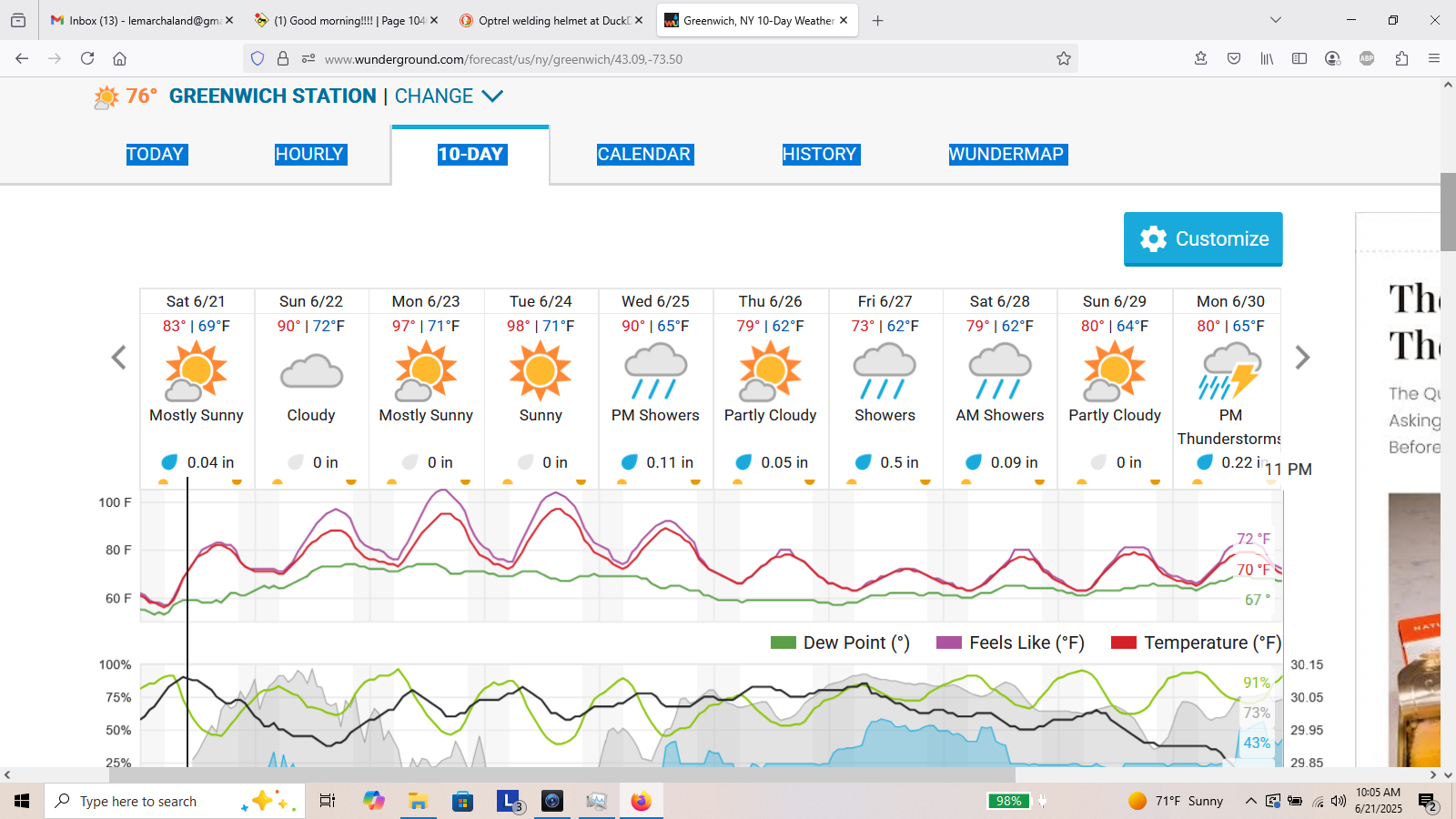Click the browser home icon
This screenshot has width=1456, height=819.
[119, 58]
